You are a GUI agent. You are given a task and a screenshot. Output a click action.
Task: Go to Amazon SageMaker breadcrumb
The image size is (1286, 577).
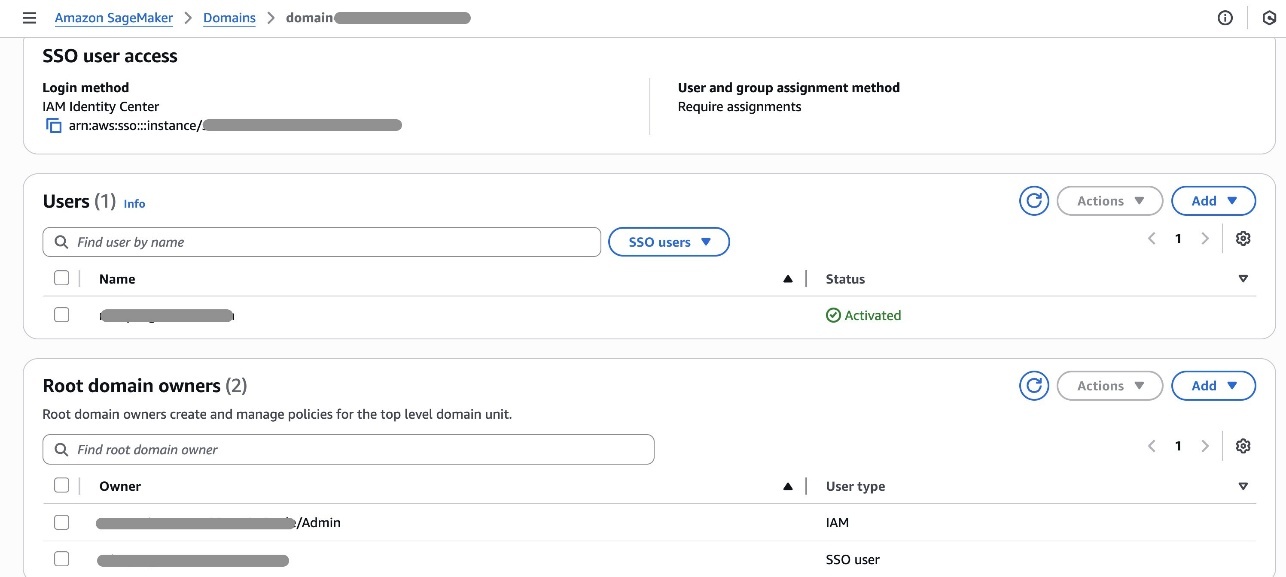coord(114,18)
